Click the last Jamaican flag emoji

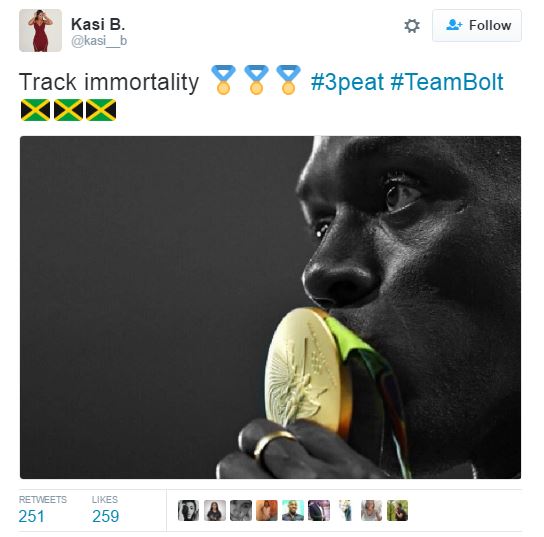tap(101, 110)
